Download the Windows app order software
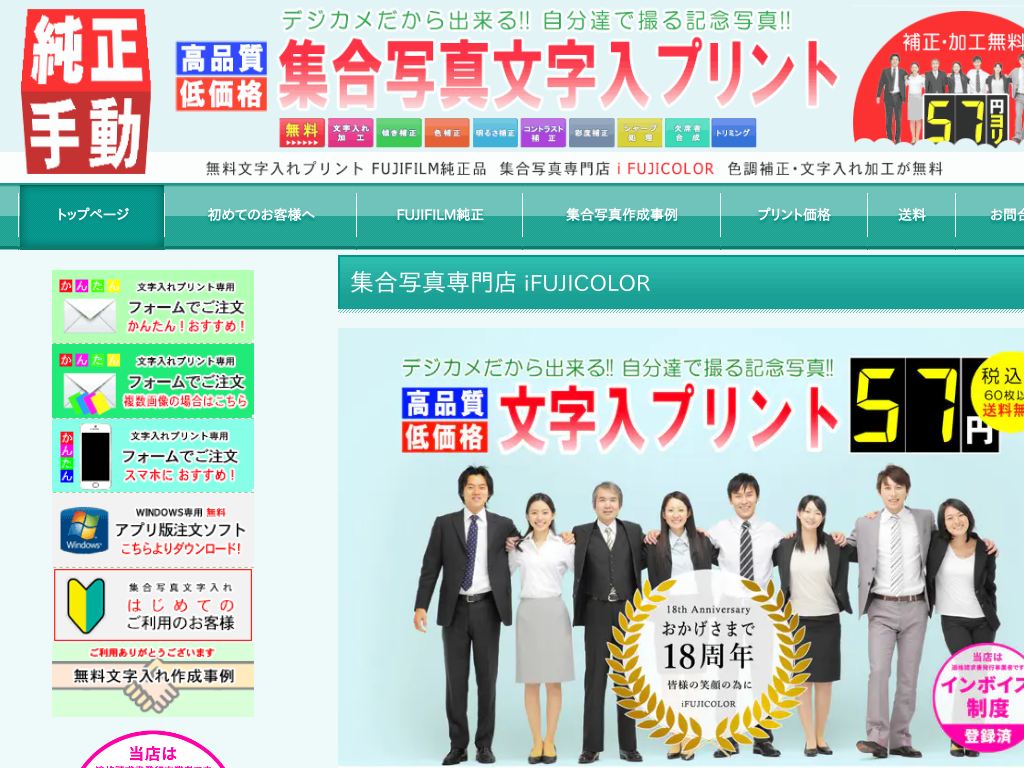Image resolution: width=1024 pixels, height=768 pixels. [153, 529]
